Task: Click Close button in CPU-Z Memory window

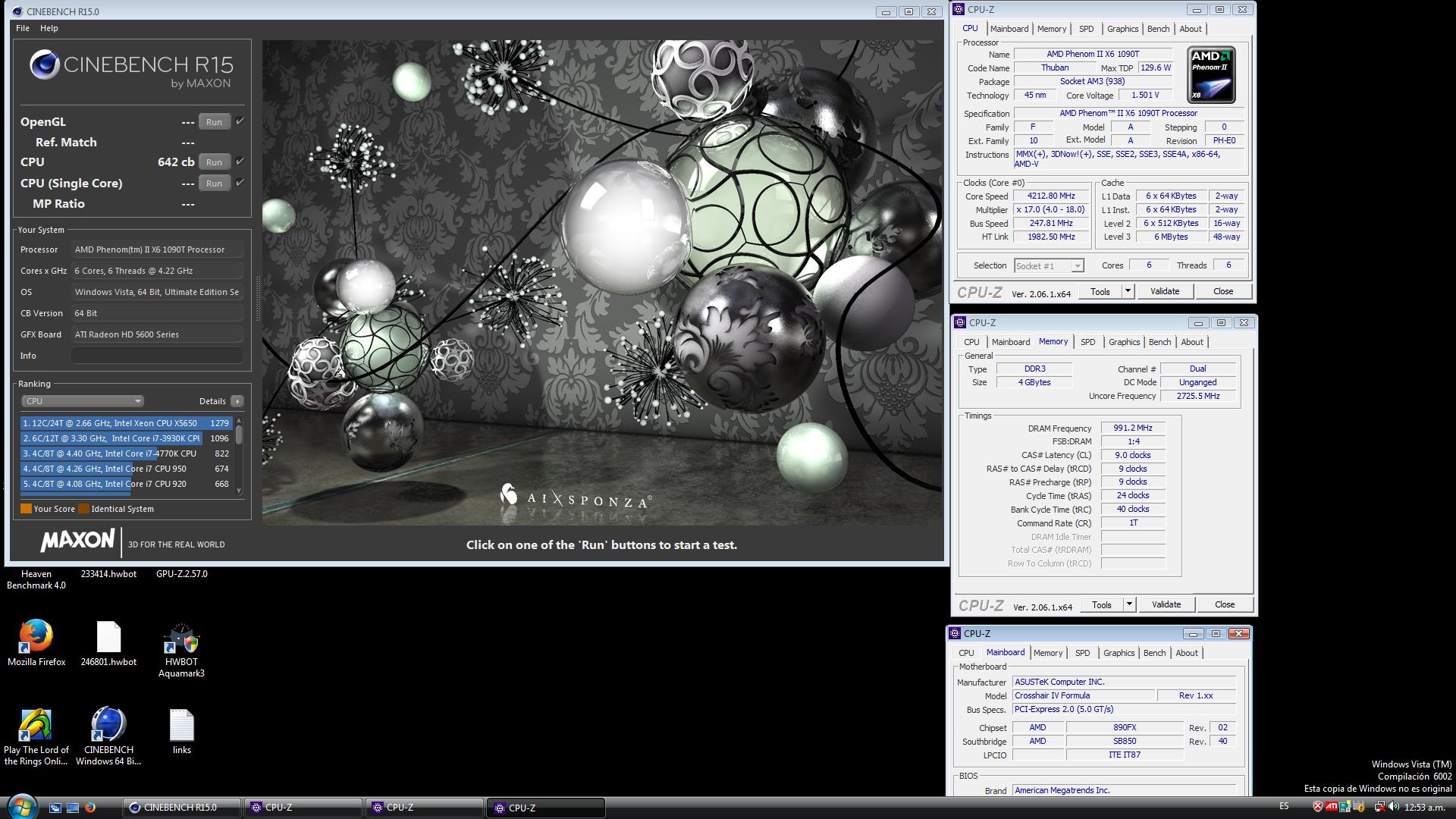Action: [1225, 604]
